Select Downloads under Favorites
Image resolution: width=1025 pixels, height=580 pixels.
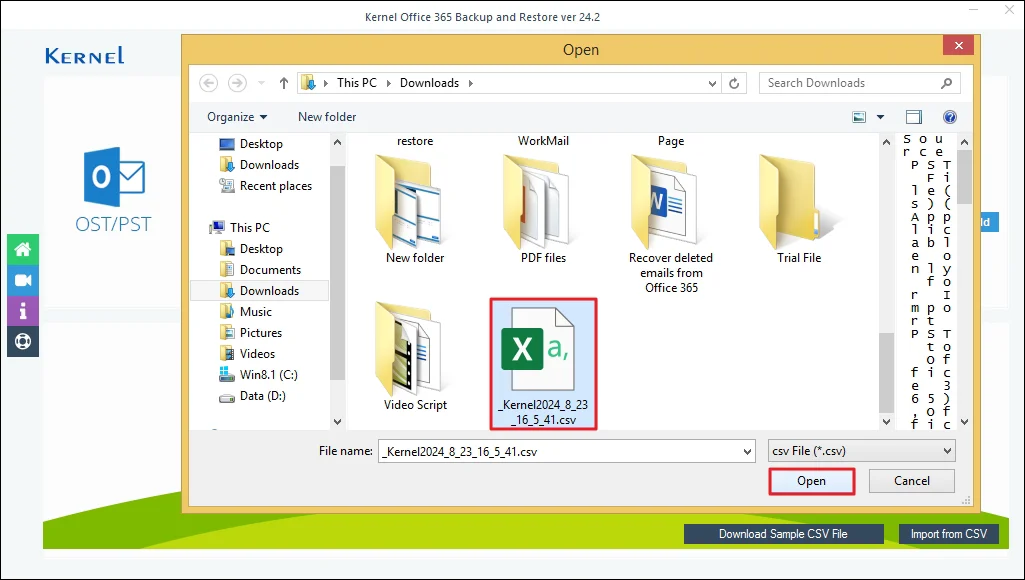[260, 165]
